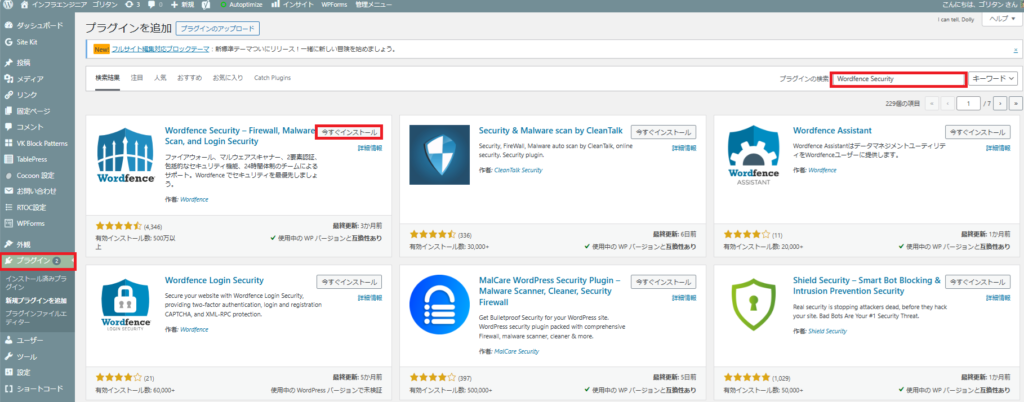
Task: Switch to the 注目 tab
Action: click(137, 78)
